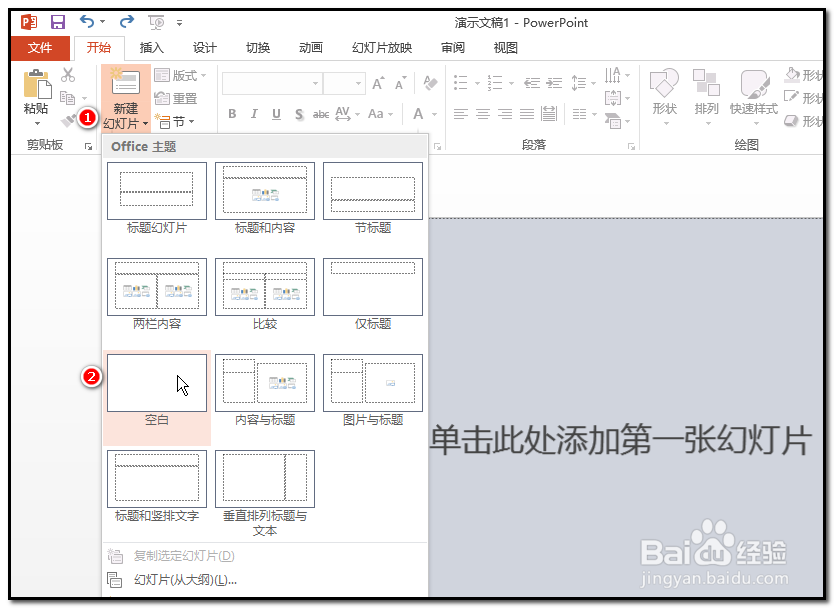Open the 剪贴板 dialog launcher

pos(88,146)
